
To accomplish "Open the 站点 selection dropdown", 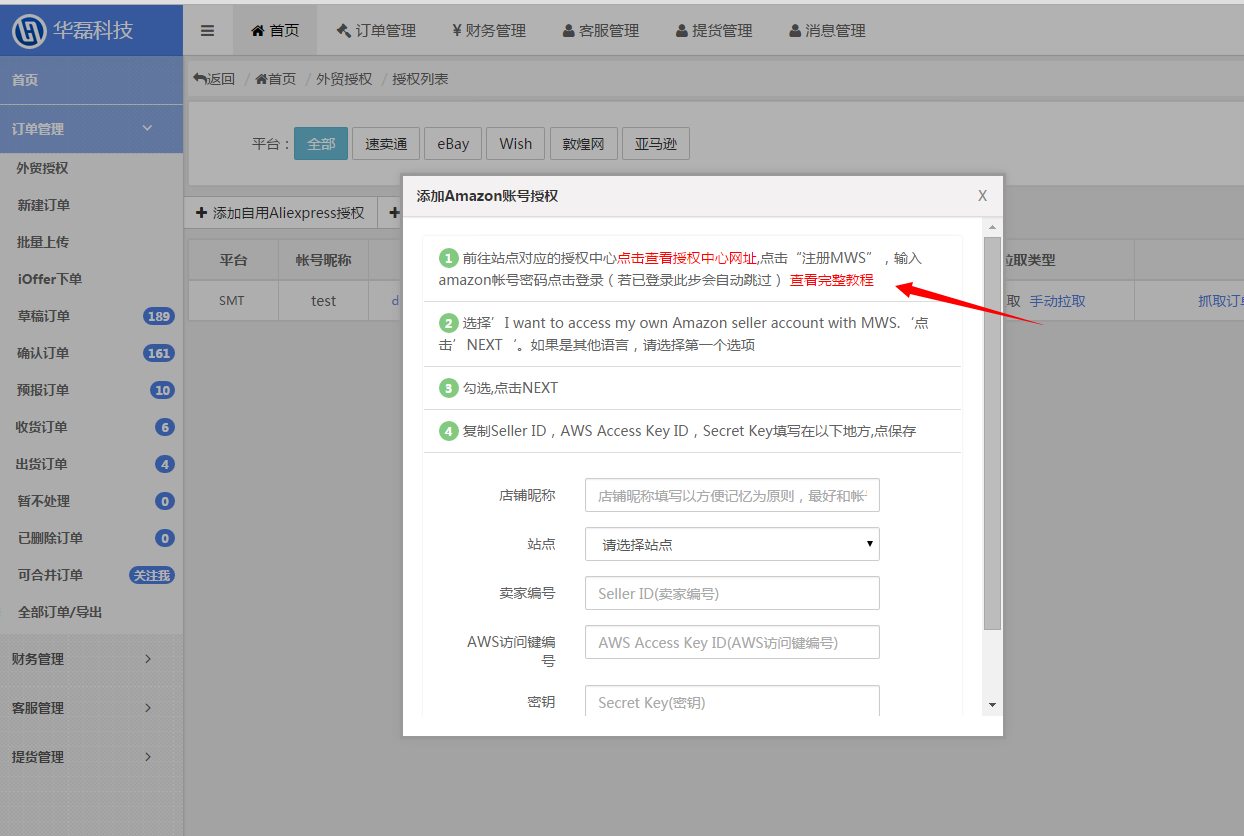I will tap(732, 544).
